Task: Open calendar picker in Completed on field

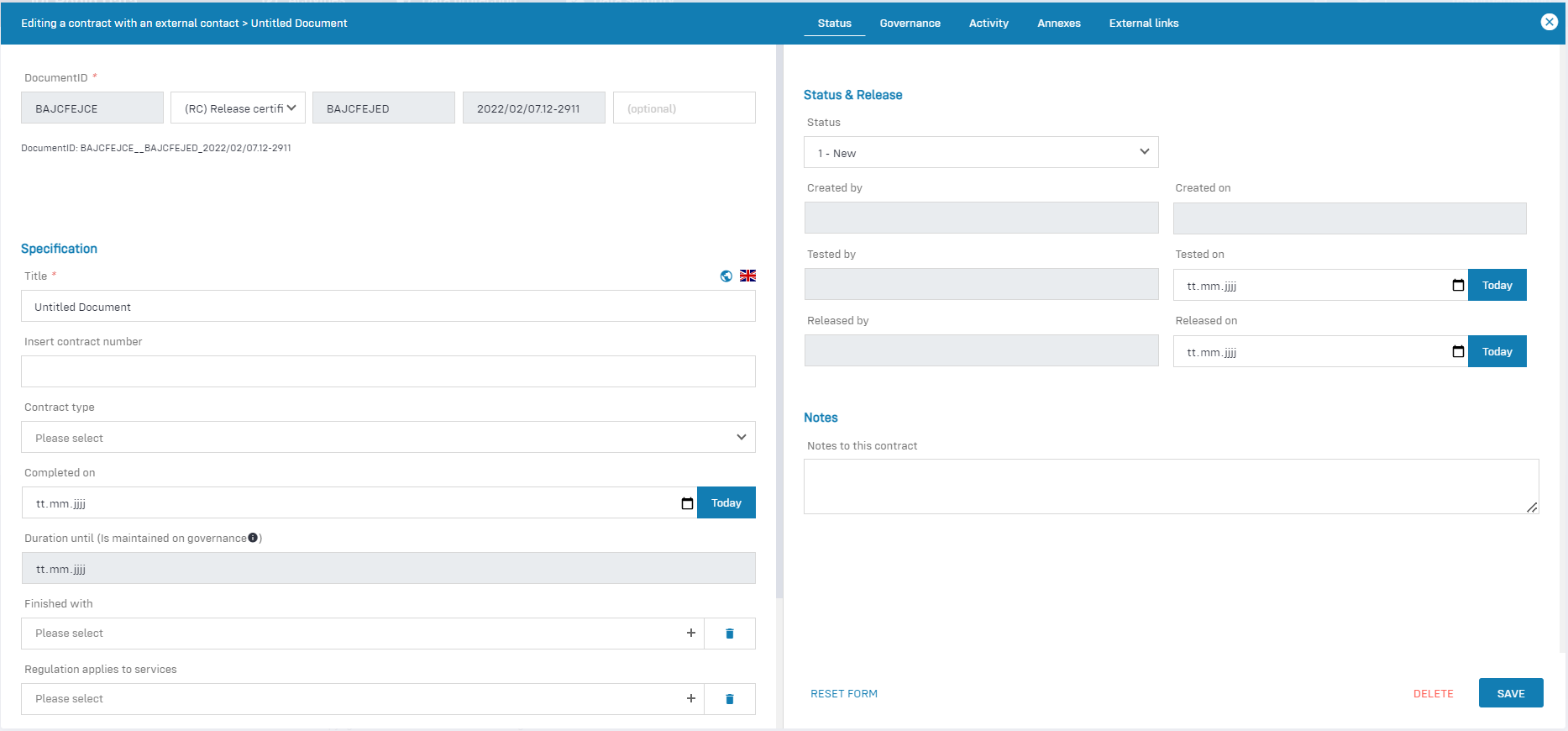Action: 687,503
